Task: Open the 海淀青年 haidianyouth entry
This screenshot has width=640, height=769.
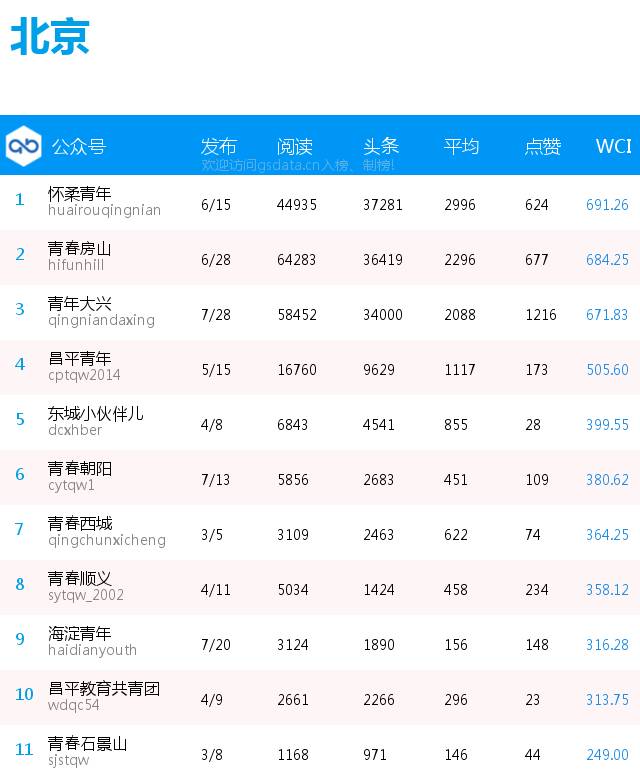Action: click(92, 641)
